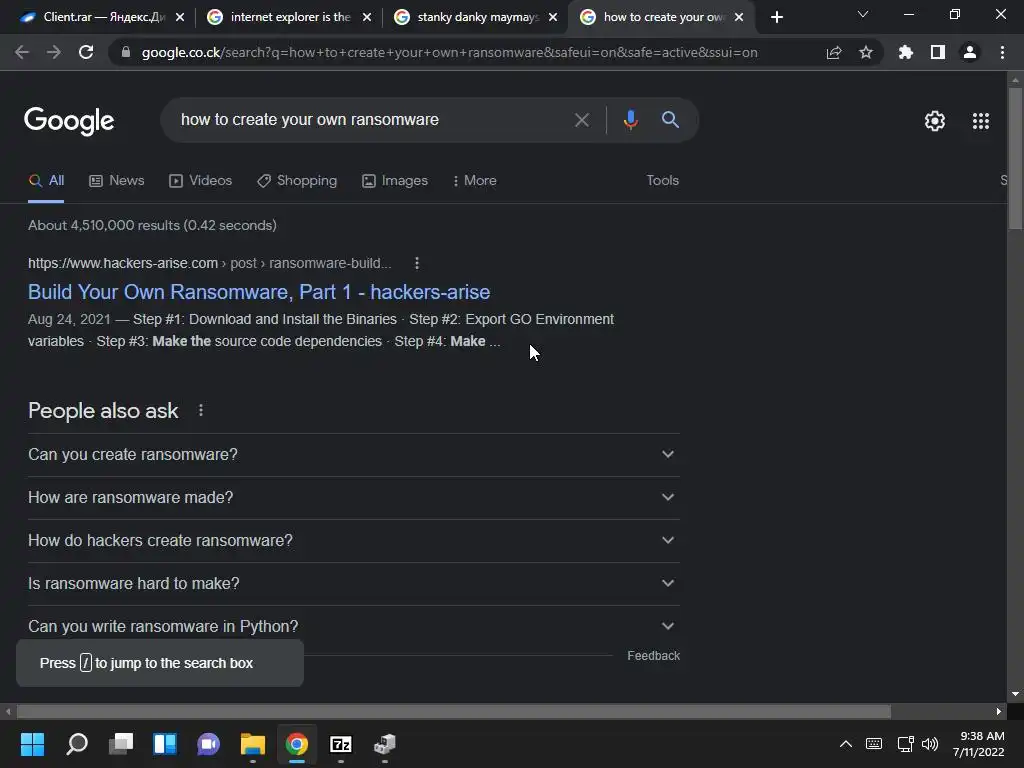Reload the current page
Viewport: 1024px width, 768px height.
click(x=86, y=52)
